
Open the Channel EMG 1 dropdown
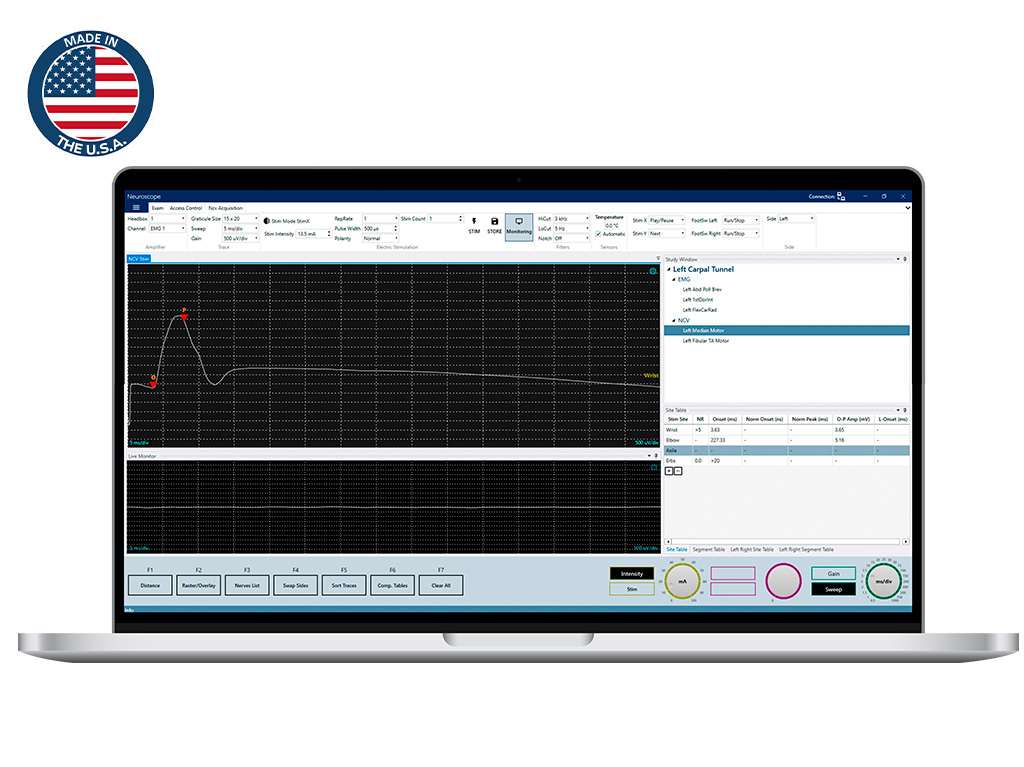click(168, 229)
